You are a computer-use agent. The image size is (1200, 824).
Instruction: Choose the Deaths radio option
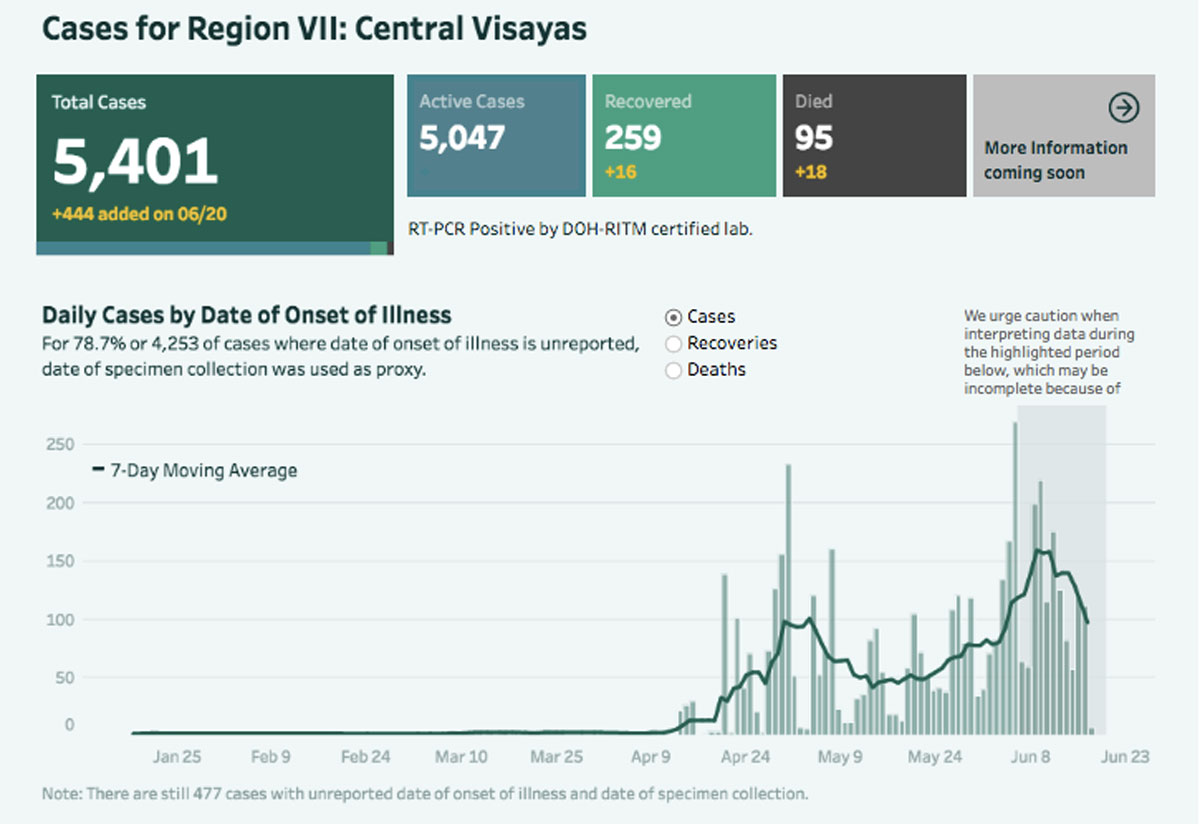pos(673,370)
